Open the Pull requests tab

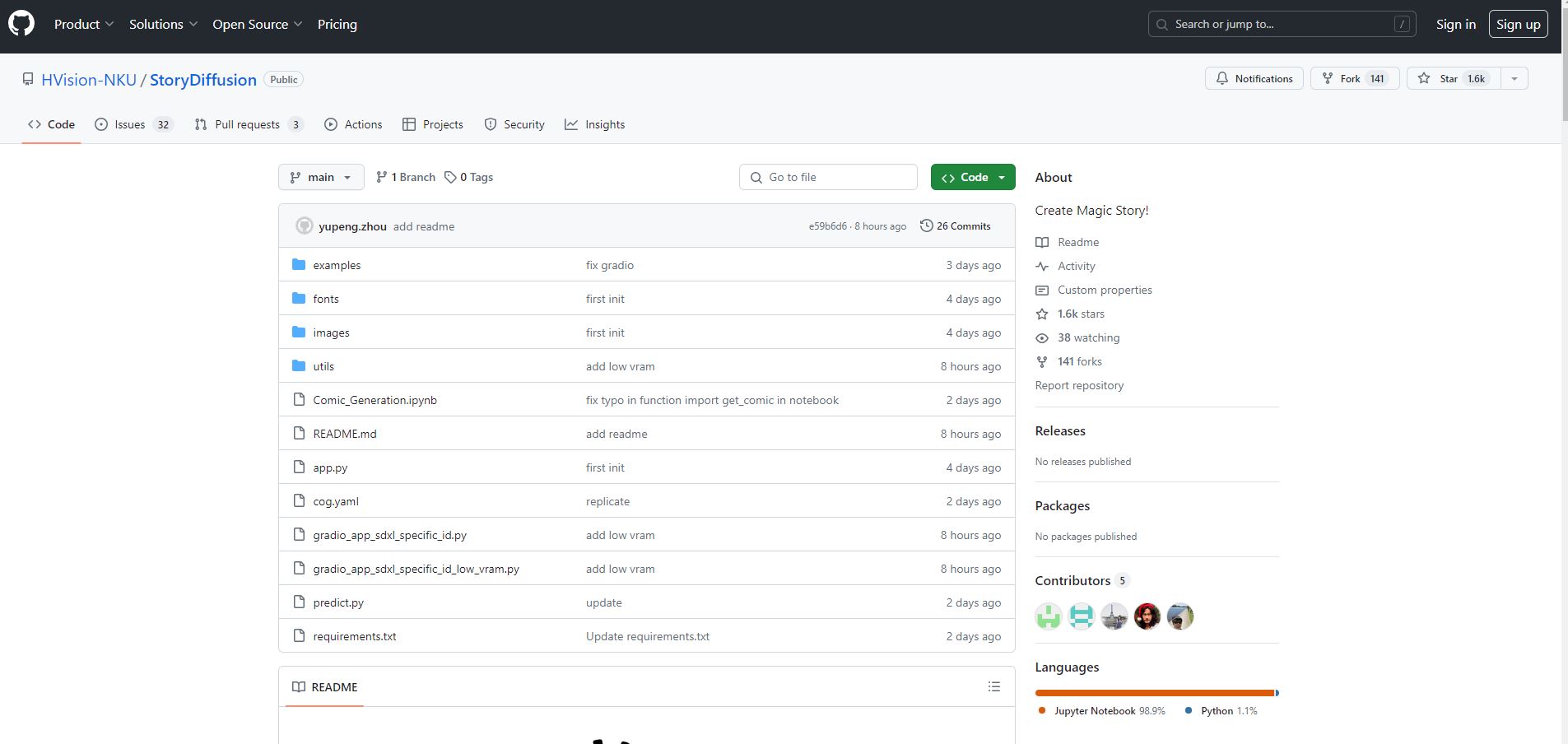coord(248,124)
